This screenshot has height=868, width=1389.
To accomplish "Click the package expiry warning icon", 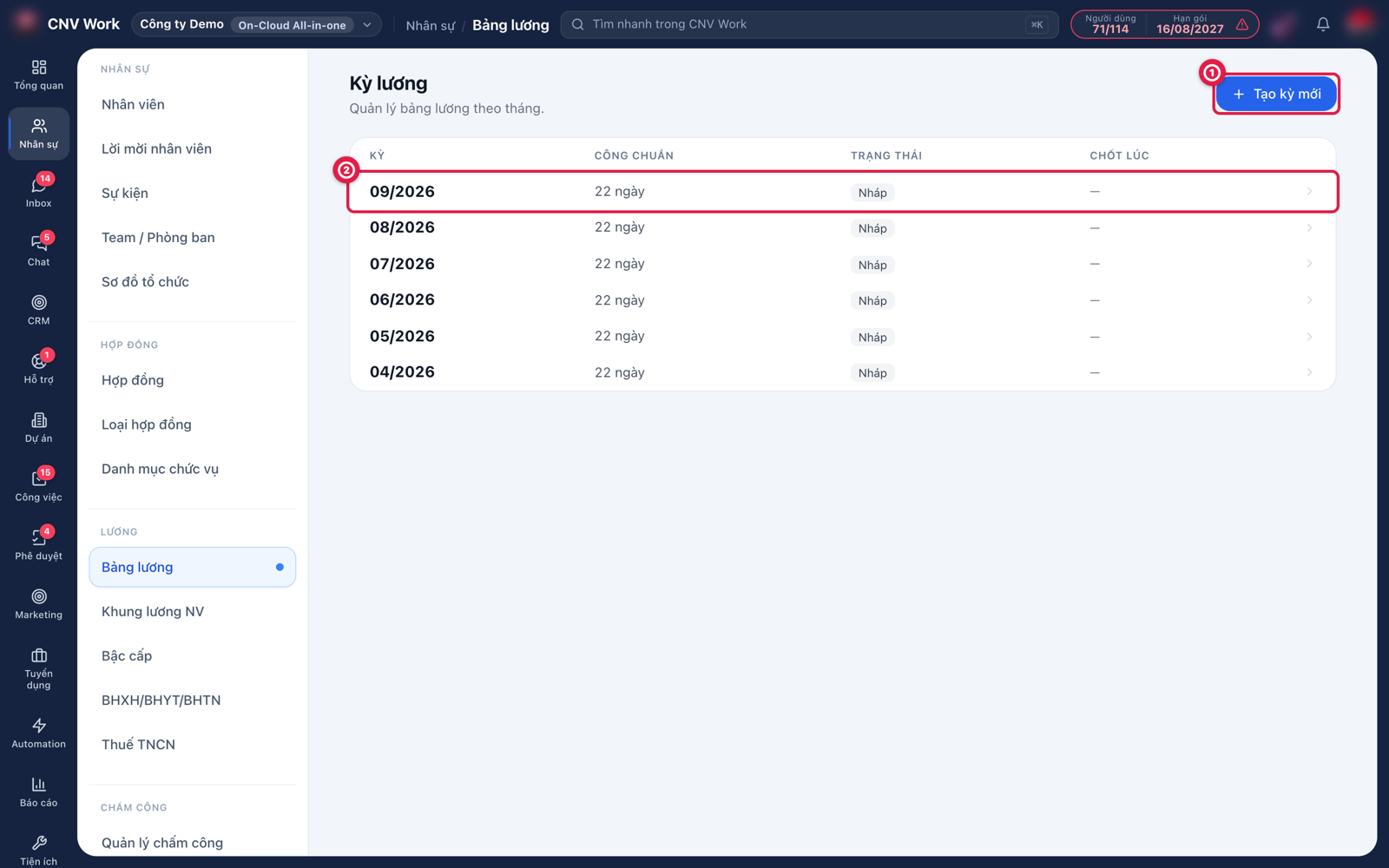I will coord(1242,24).
